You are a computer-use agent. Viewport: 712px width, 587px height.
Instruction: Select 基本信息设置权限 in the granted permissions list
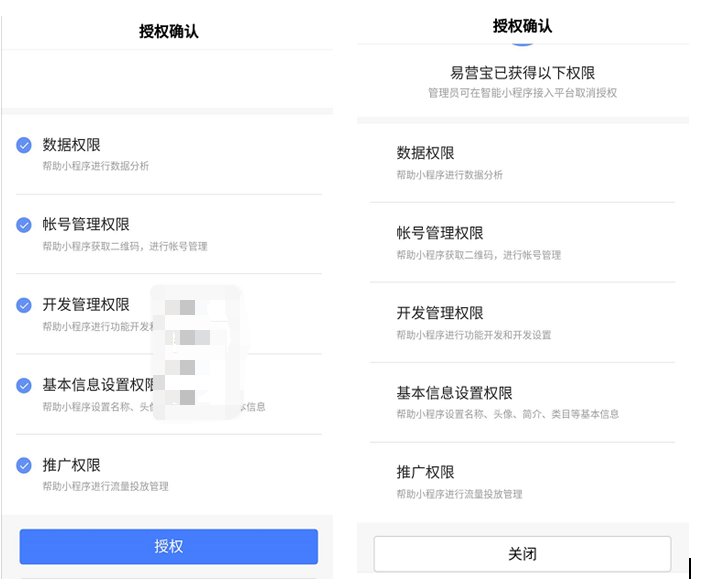click(454, 393)
